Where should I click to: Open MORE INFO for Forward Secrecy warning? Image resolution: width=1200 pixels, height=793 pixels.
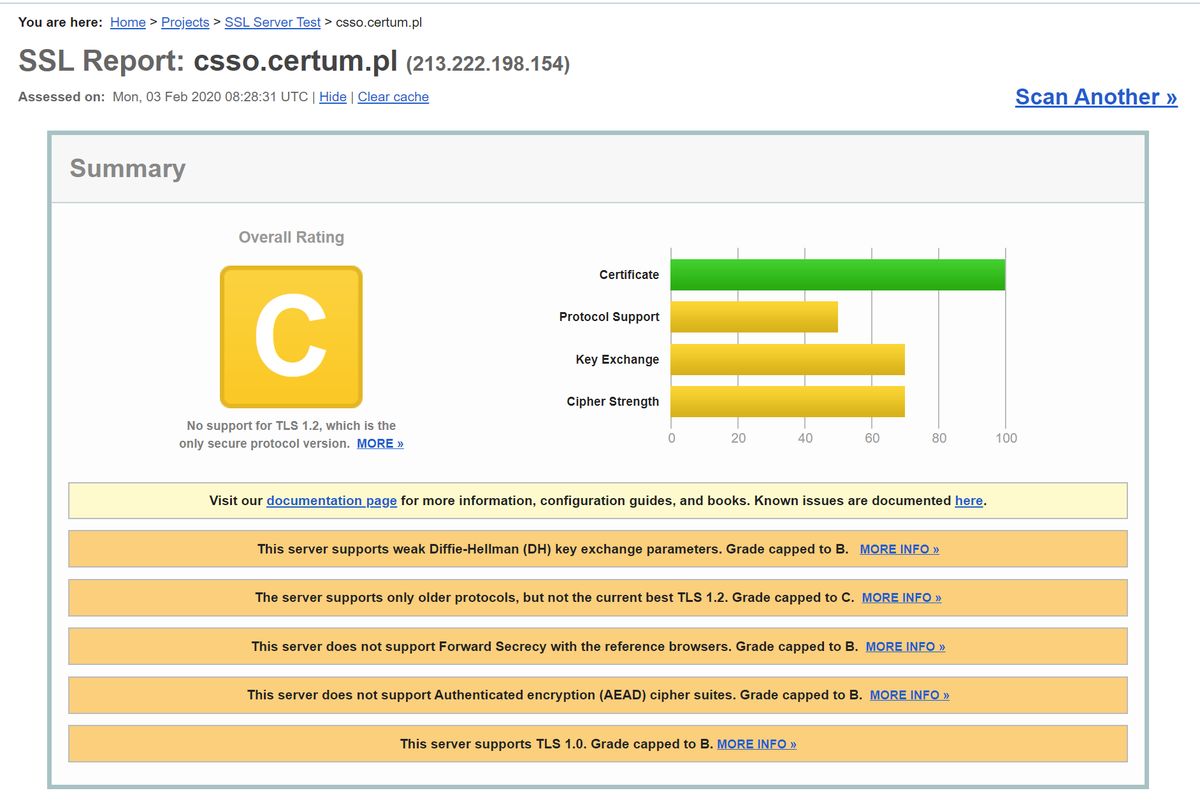tap(905, 646)
